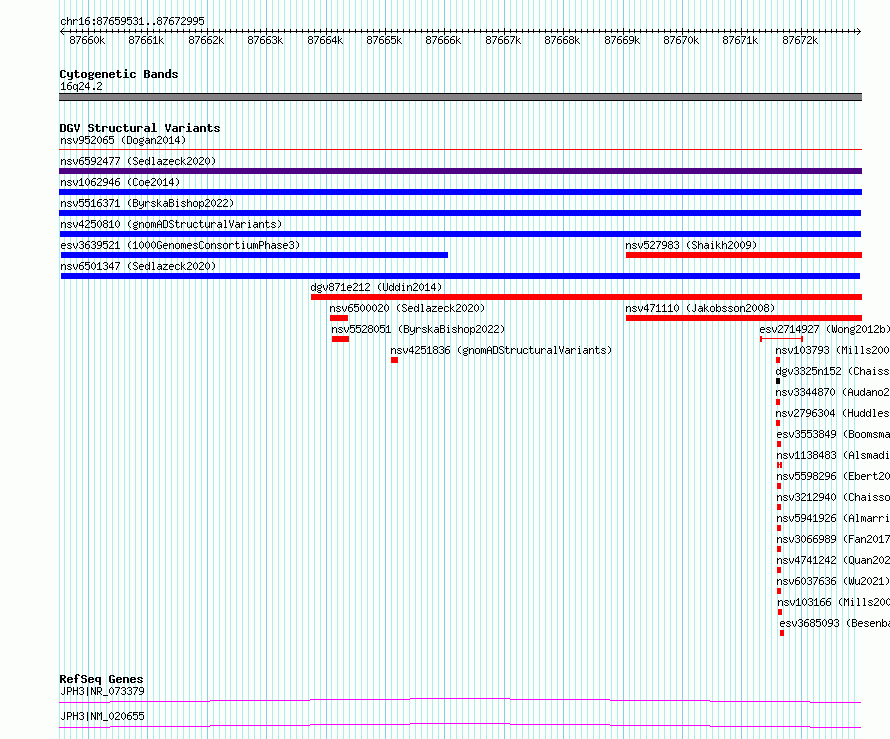The image size is (890, 739).
Task: Click the 87669k ruler position
Action: 622,40
